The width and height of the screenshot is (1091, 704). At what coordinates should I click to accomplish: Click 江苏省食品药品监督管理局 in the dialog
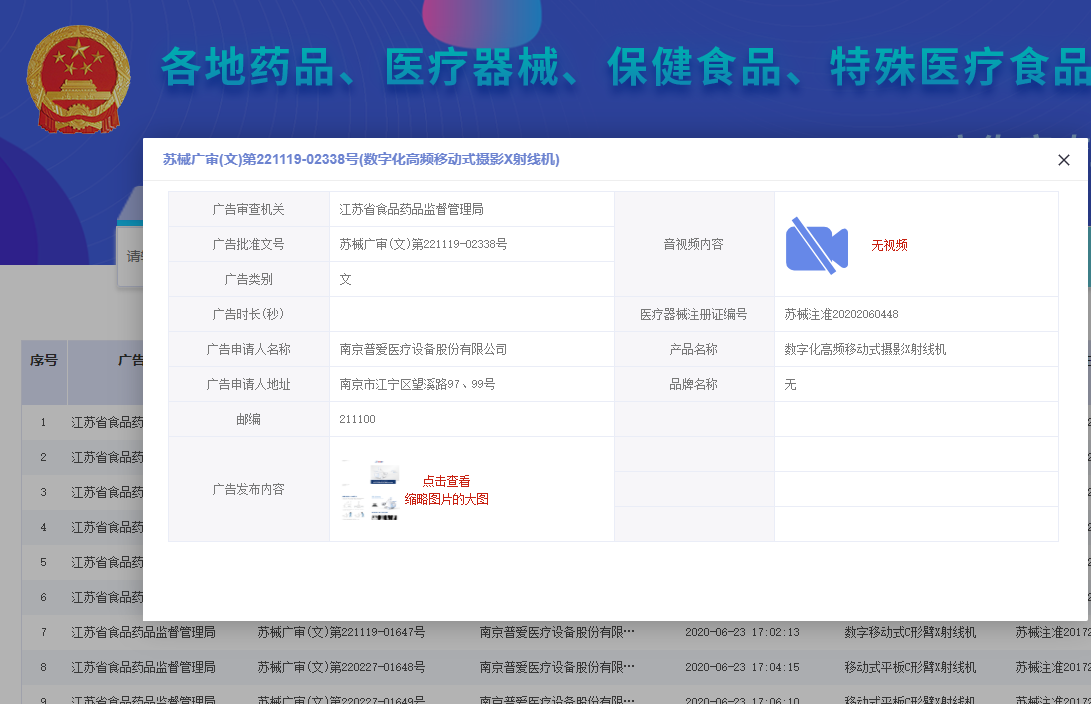click(412, 209)
